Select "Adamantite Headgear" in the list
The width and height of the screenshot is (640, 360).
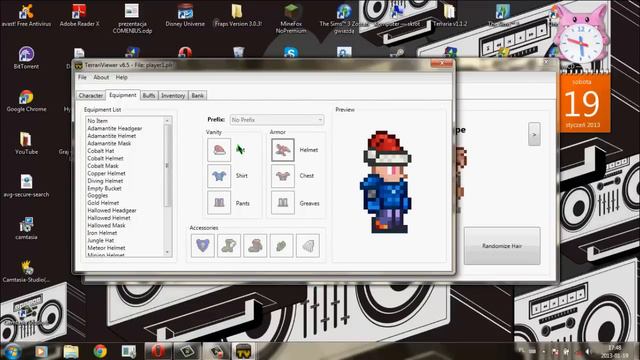[x=115, y=128]
